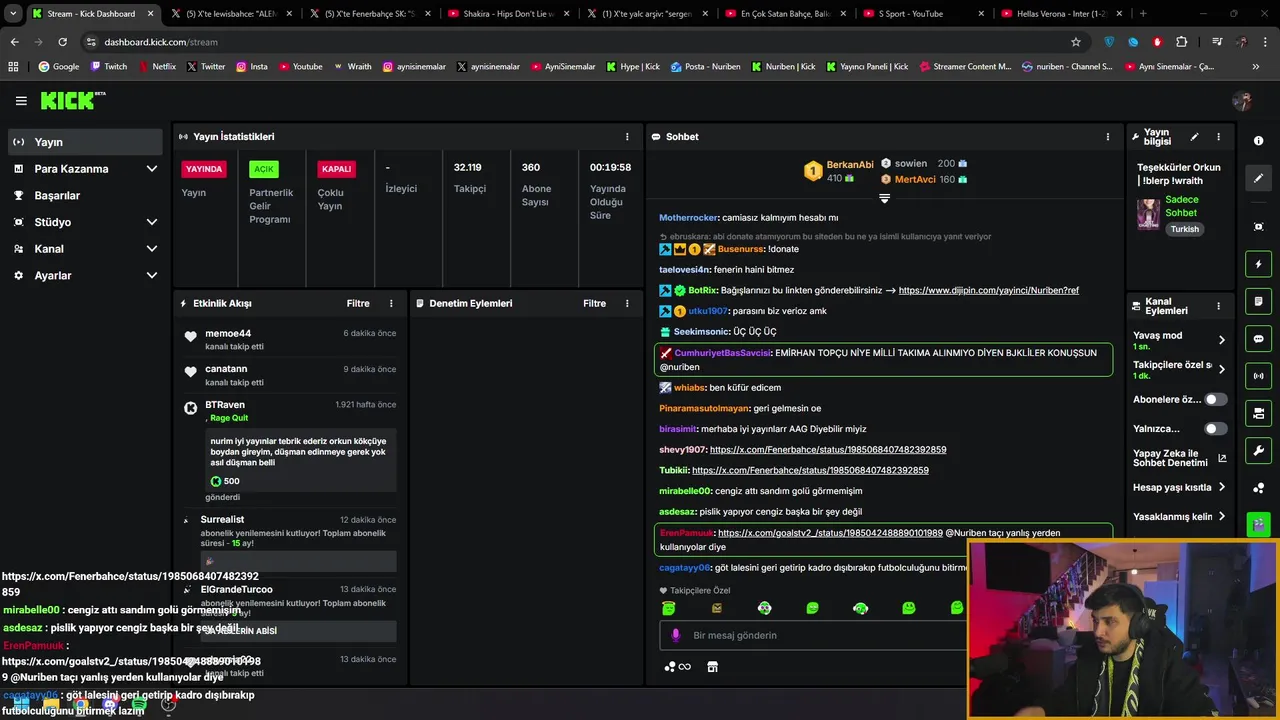Open Yapay Zeka ile Sohbet Denetimi link
1280x720 pixels.
pyautogui.click(x=1179, y=458)
